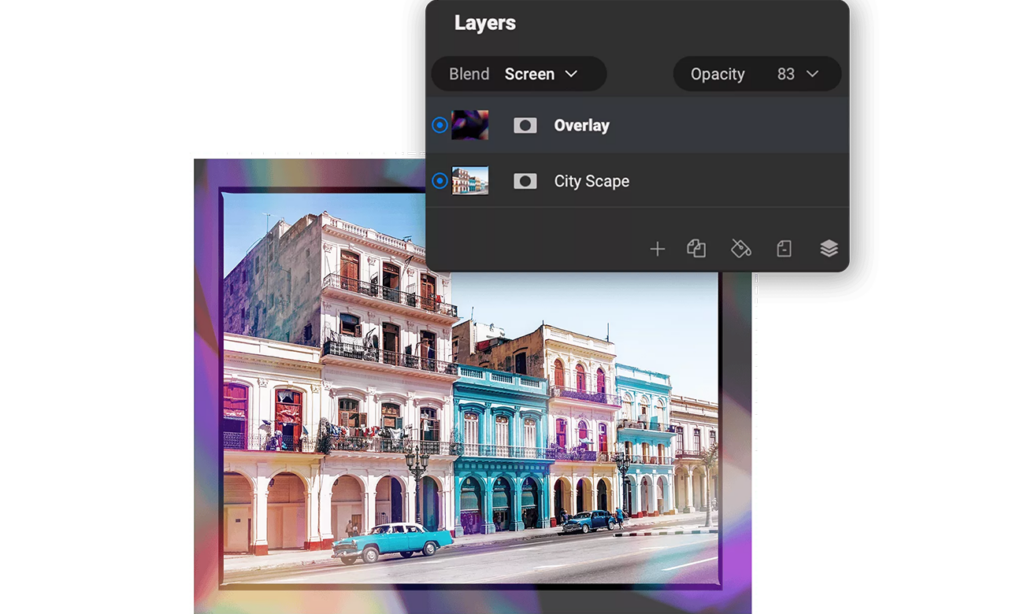The height and width of the screenshot is (614, 1024).
Task: Click the mask icon on Overlay layer
Action: (525, 125)
